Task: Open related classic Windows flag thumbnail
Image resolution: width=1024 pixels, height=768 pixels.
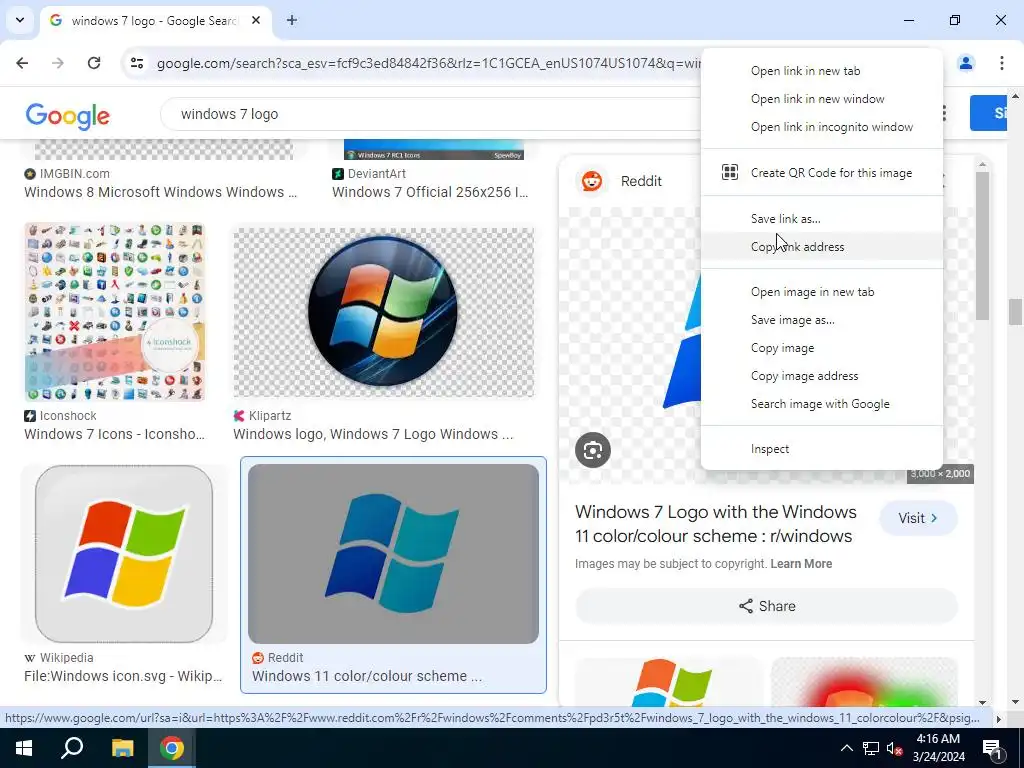Action: click(669, 682)
